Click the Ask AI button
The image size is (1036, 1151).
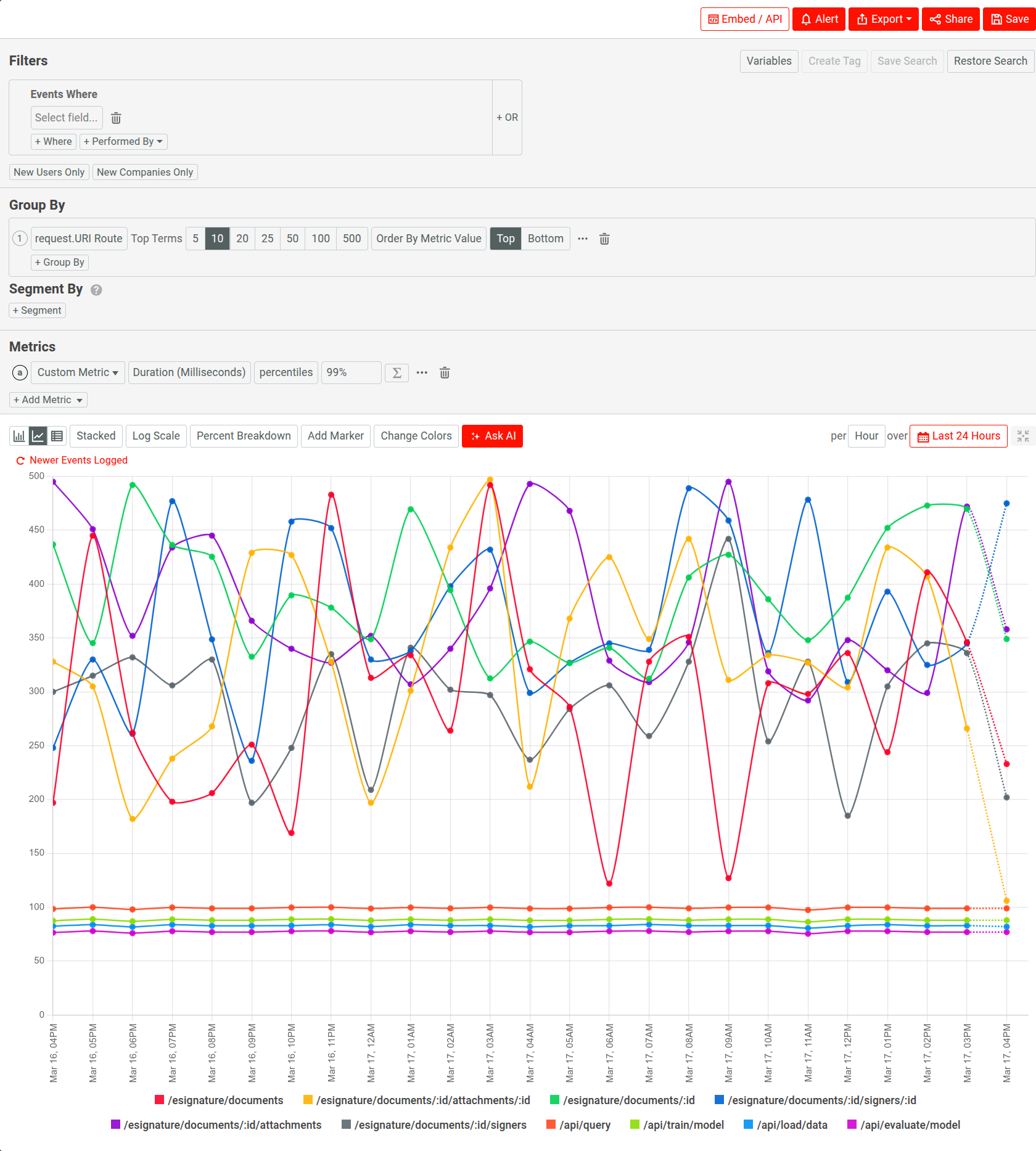(x=492, y=436)
